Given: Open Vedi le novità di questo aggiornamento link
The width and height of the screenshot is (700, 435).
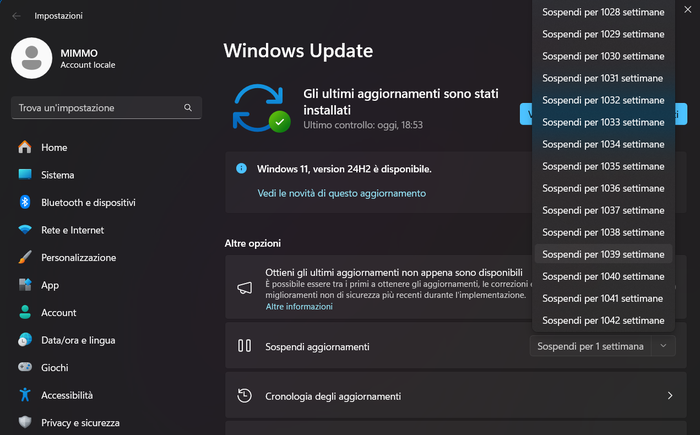Looking at the screenshot, I should 342,193.
